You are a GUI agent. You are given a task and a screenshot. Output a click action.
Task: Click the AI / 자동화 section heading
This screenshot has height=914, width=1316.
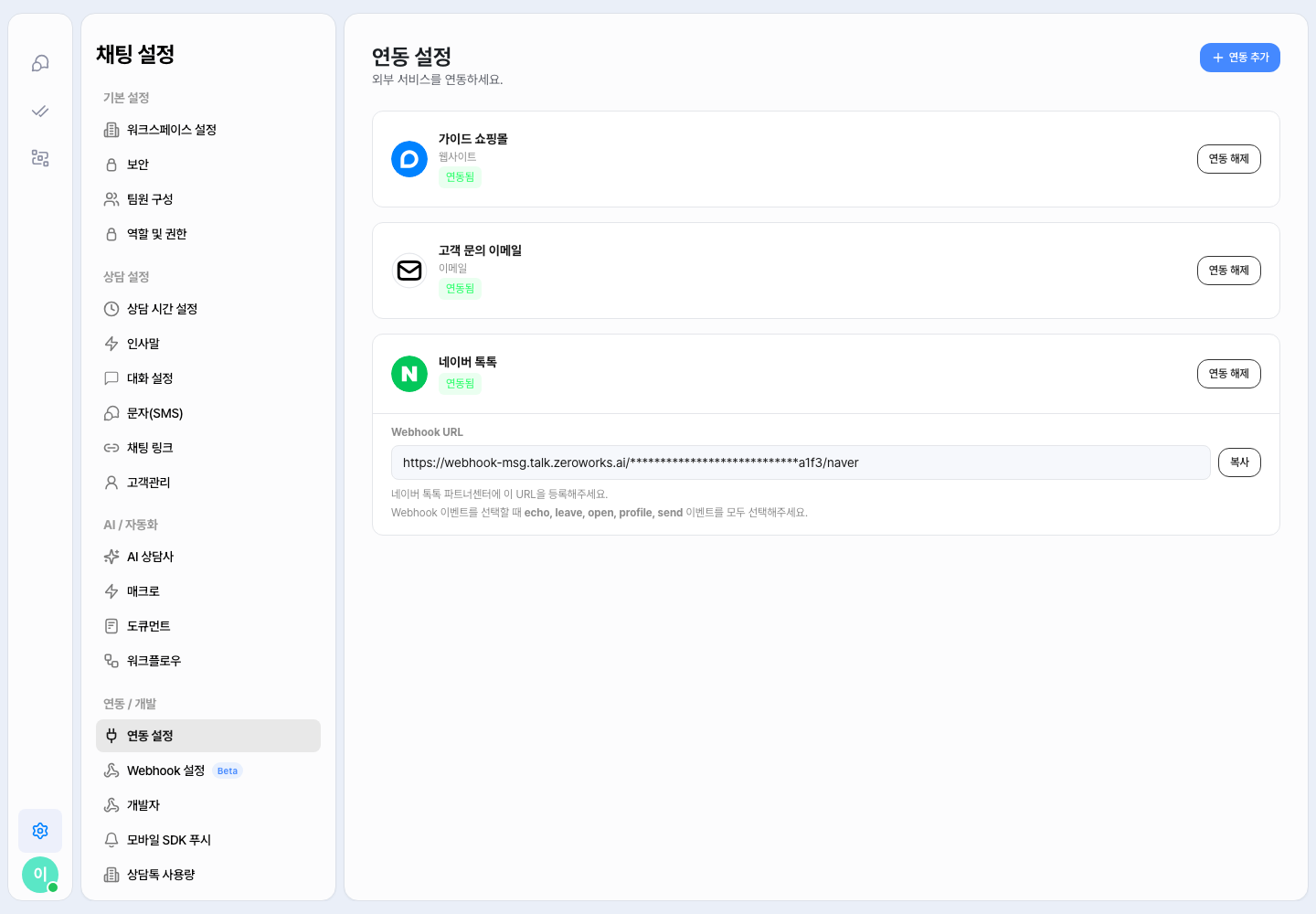[x=131, y=525]
